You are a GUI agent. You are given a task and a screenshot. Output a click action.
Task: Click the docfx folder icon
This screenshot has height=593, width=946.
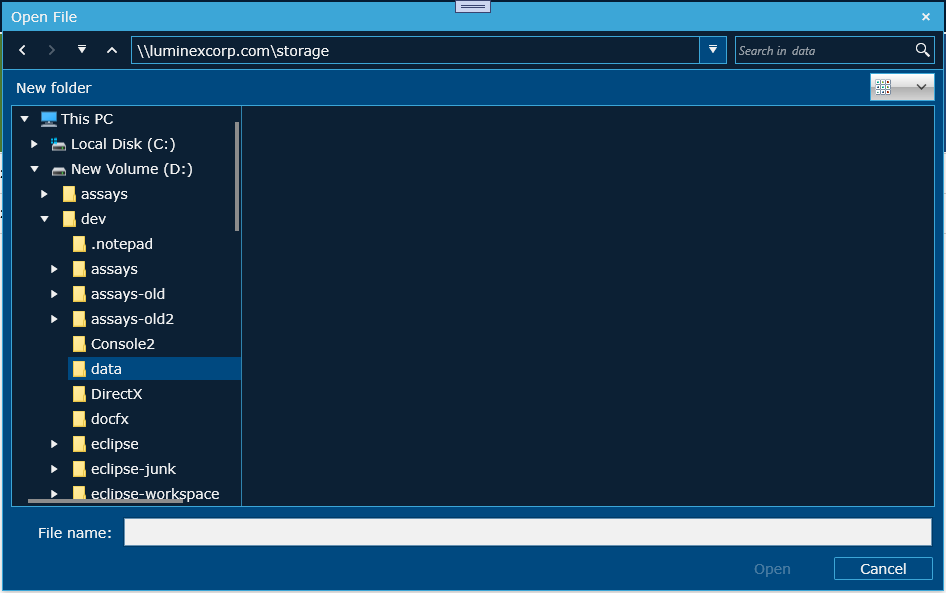(79, 419)
